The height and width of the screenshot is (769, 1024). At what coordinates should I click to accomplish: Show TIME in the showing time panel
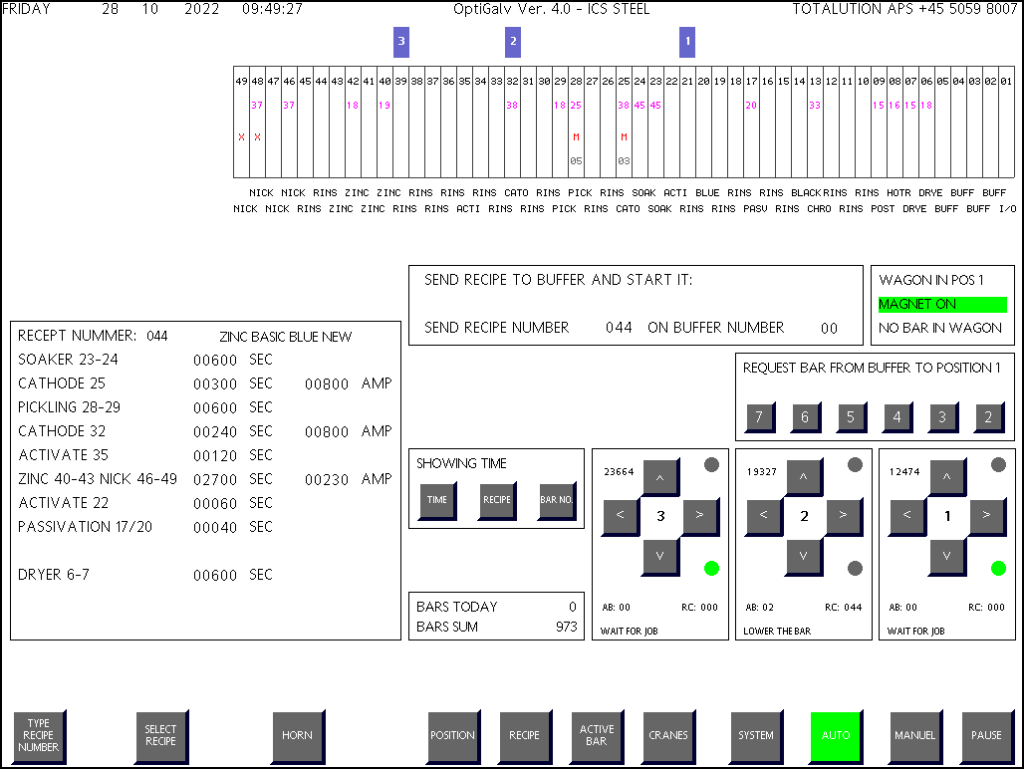[x=437, y=501]
